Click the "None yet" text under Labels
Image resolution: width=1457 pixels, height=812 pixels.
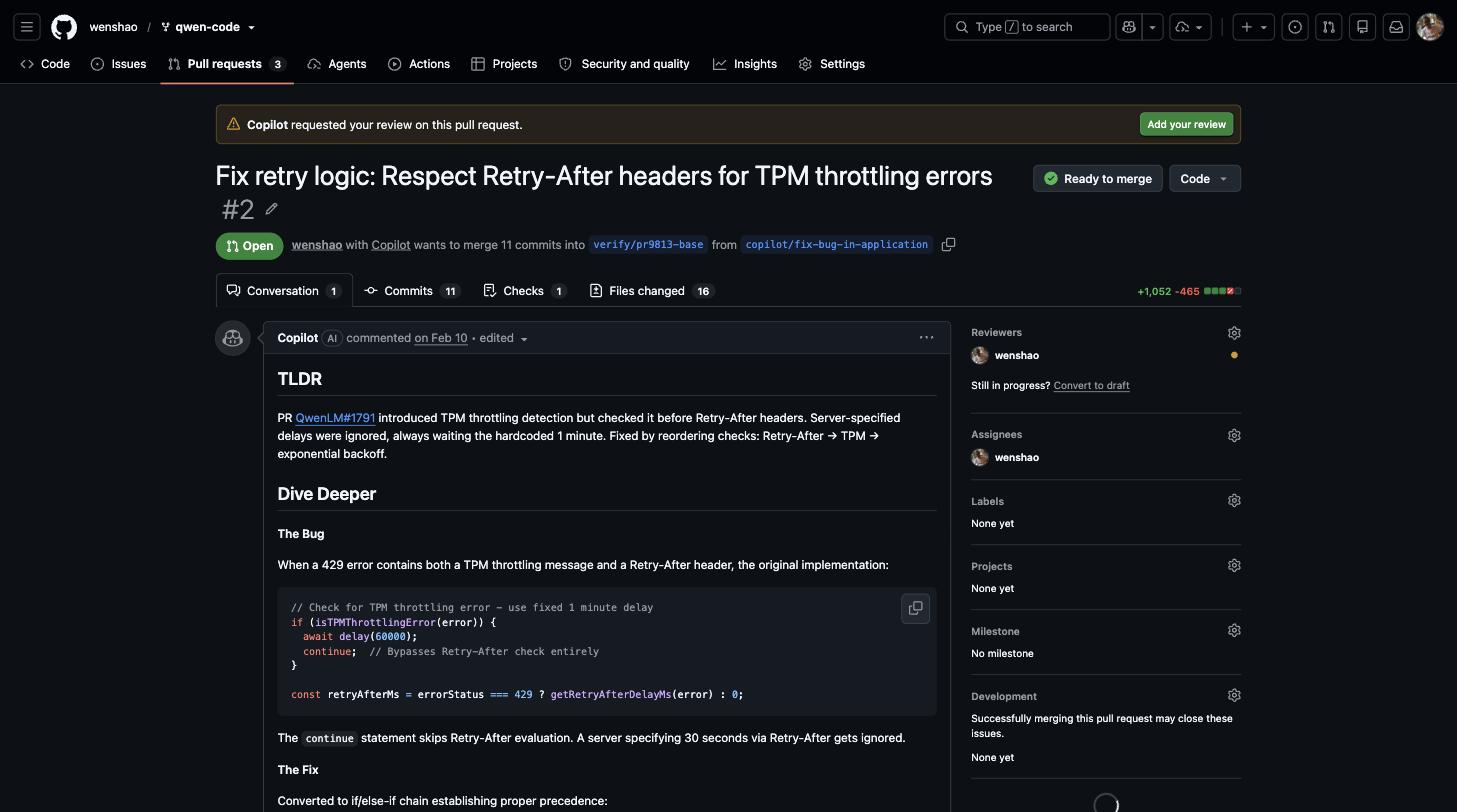click(992, 523)
